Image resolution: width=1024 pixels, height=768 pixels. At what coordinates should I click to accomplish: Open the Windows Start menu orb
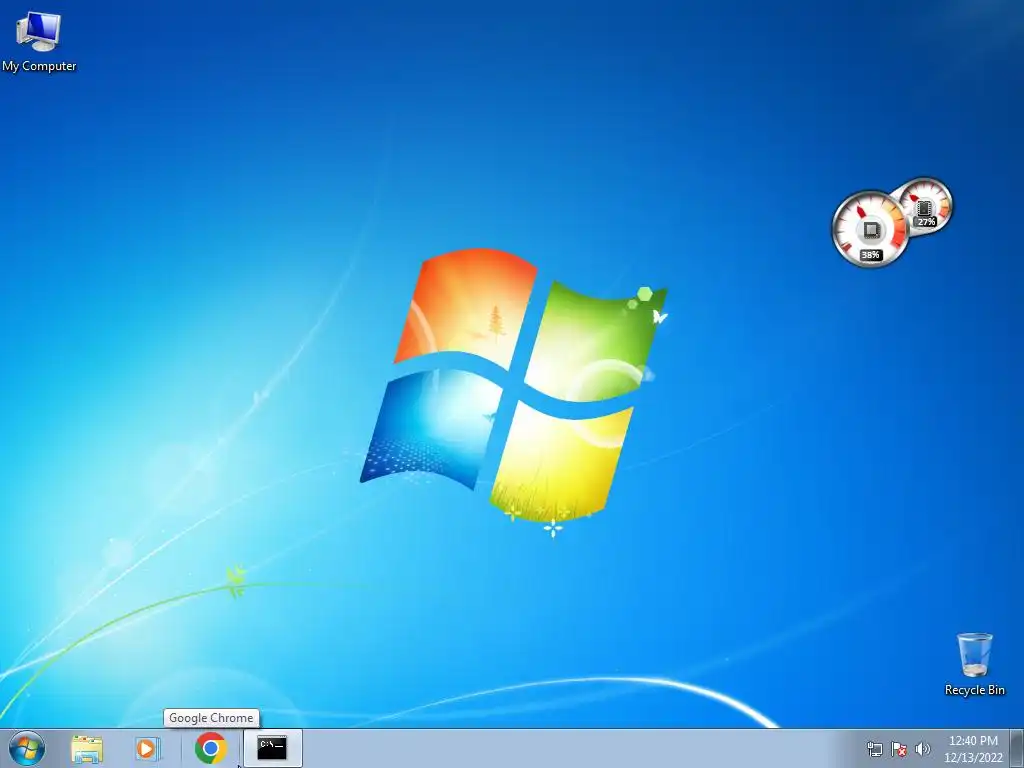pos(27,748)
